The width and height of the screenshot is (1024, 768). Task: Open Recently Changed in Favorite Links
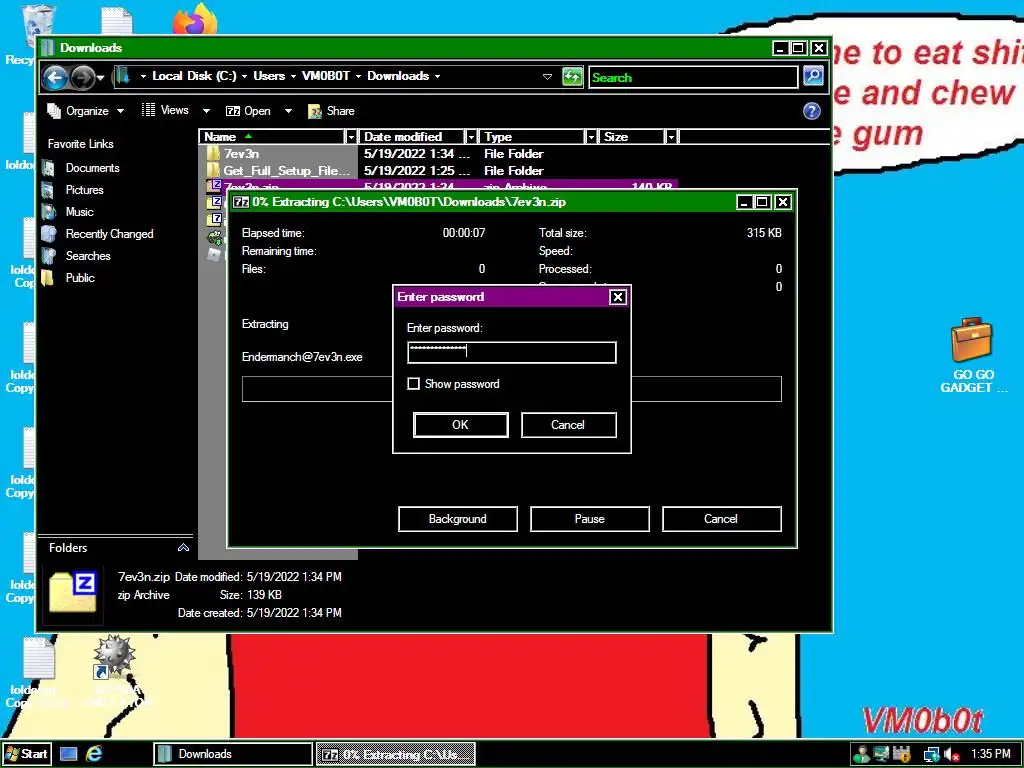coord(109,234)
